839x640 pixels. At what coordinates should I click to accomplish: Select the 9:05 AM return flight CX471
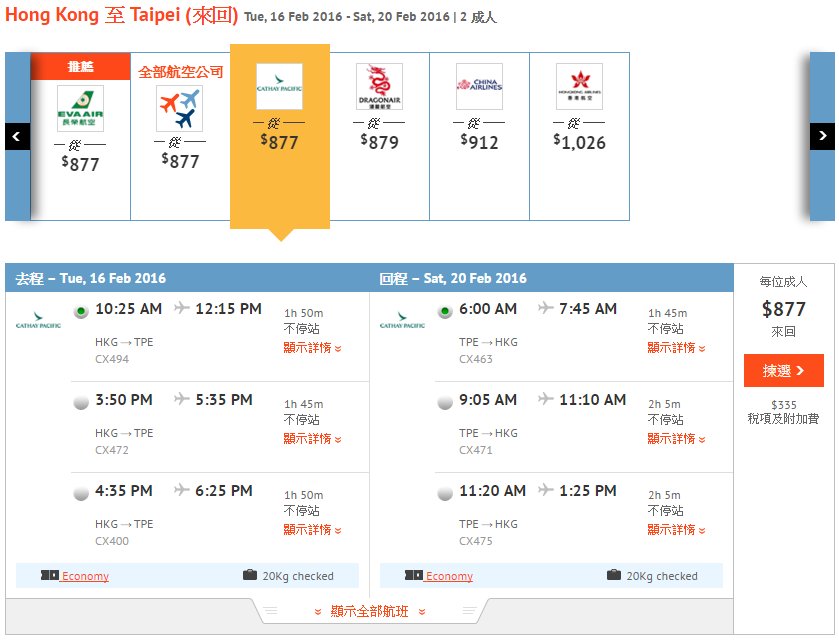click(x=445, y=402)
